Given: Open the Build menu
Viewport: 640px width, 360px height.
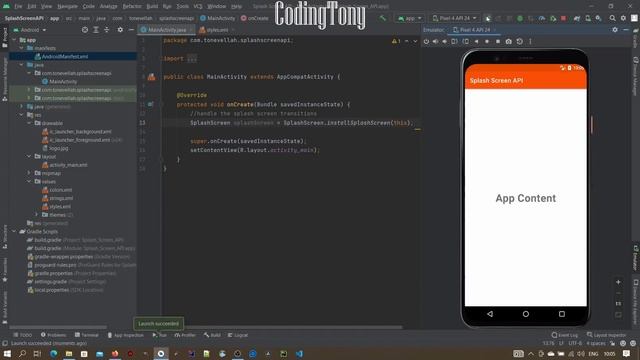Looking at the screenshot, I should 152,7.
